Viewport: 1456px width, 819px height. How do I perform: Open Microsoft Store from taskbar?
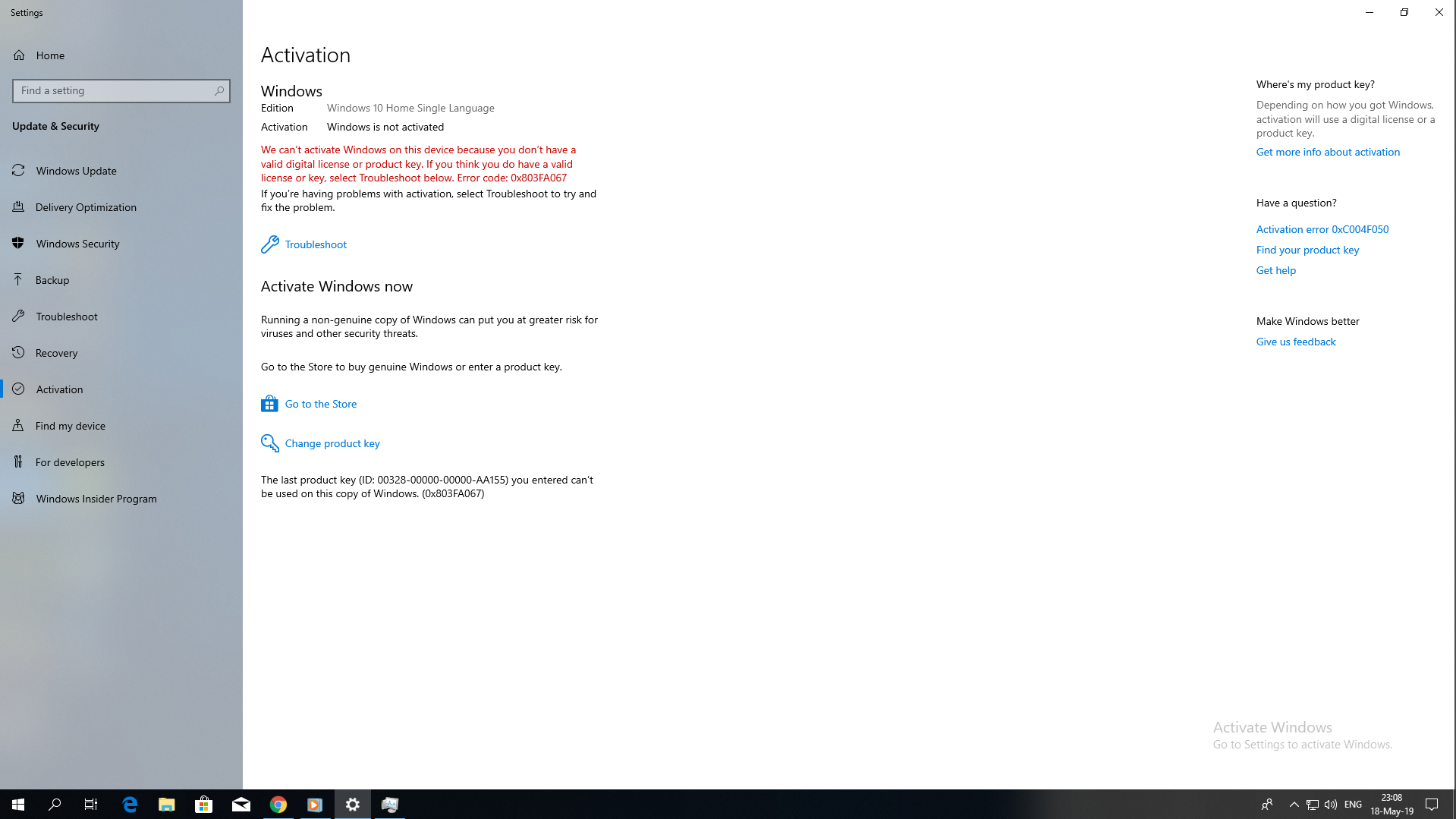coord(204,805)
